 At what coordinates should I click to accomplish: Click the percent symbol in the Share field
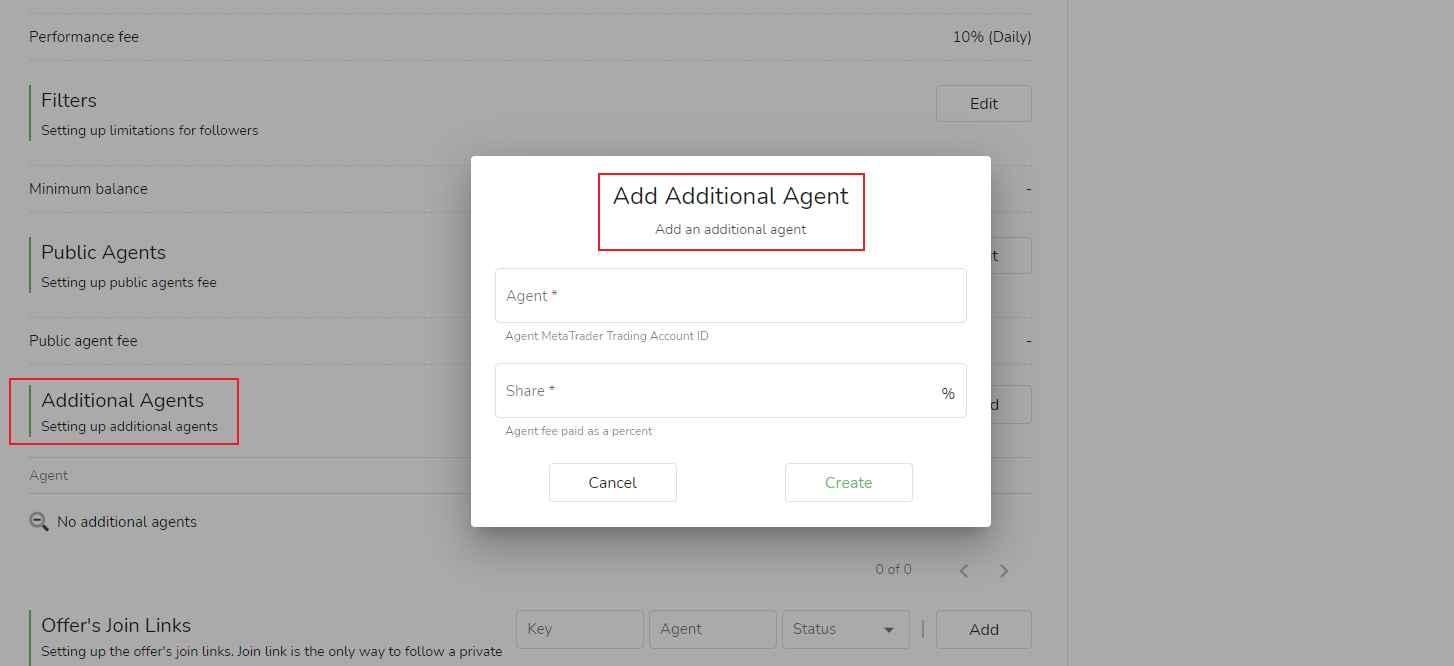pyautogui.click(x=947, y=394)
